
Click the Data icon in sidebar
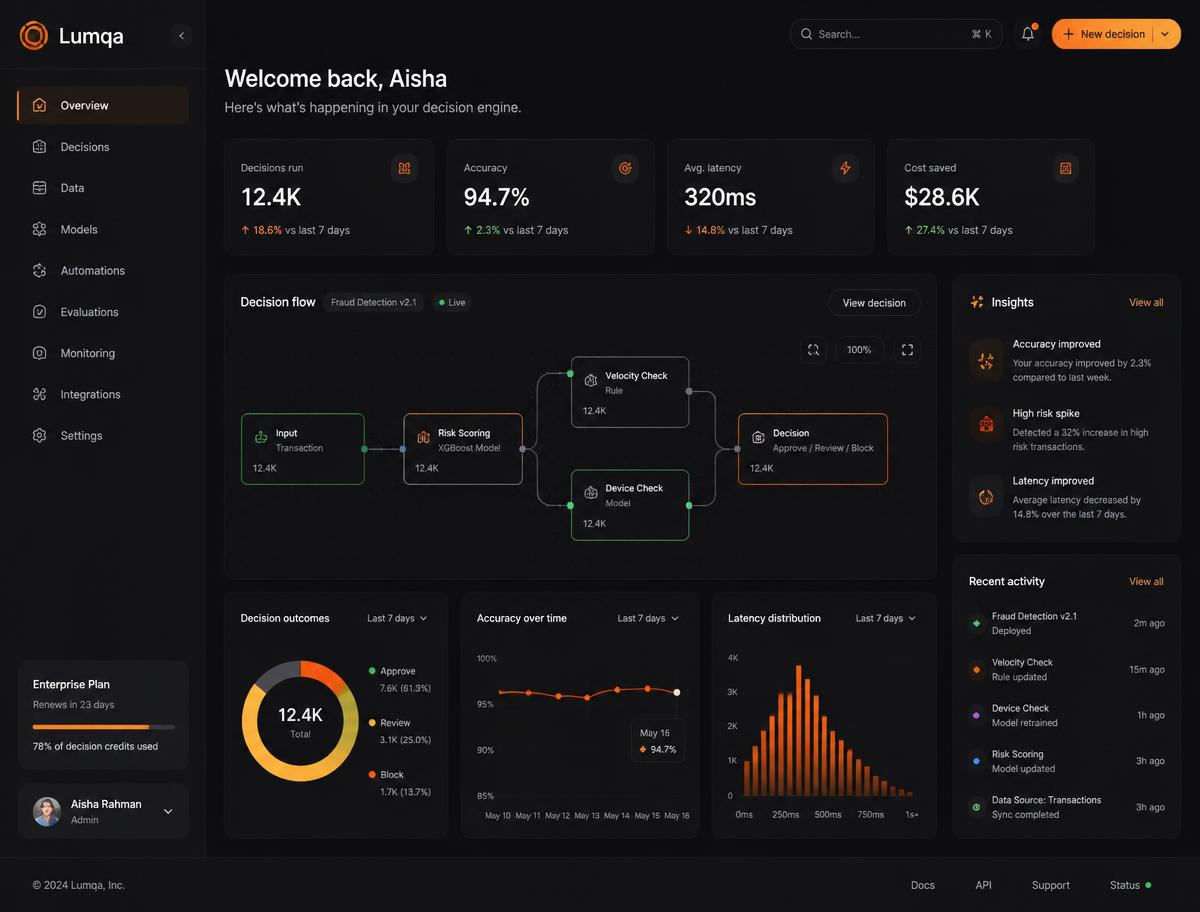coord(40,188)
